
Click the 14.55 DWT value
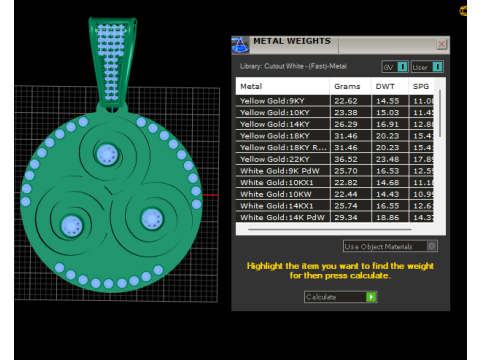pos(387,101)
